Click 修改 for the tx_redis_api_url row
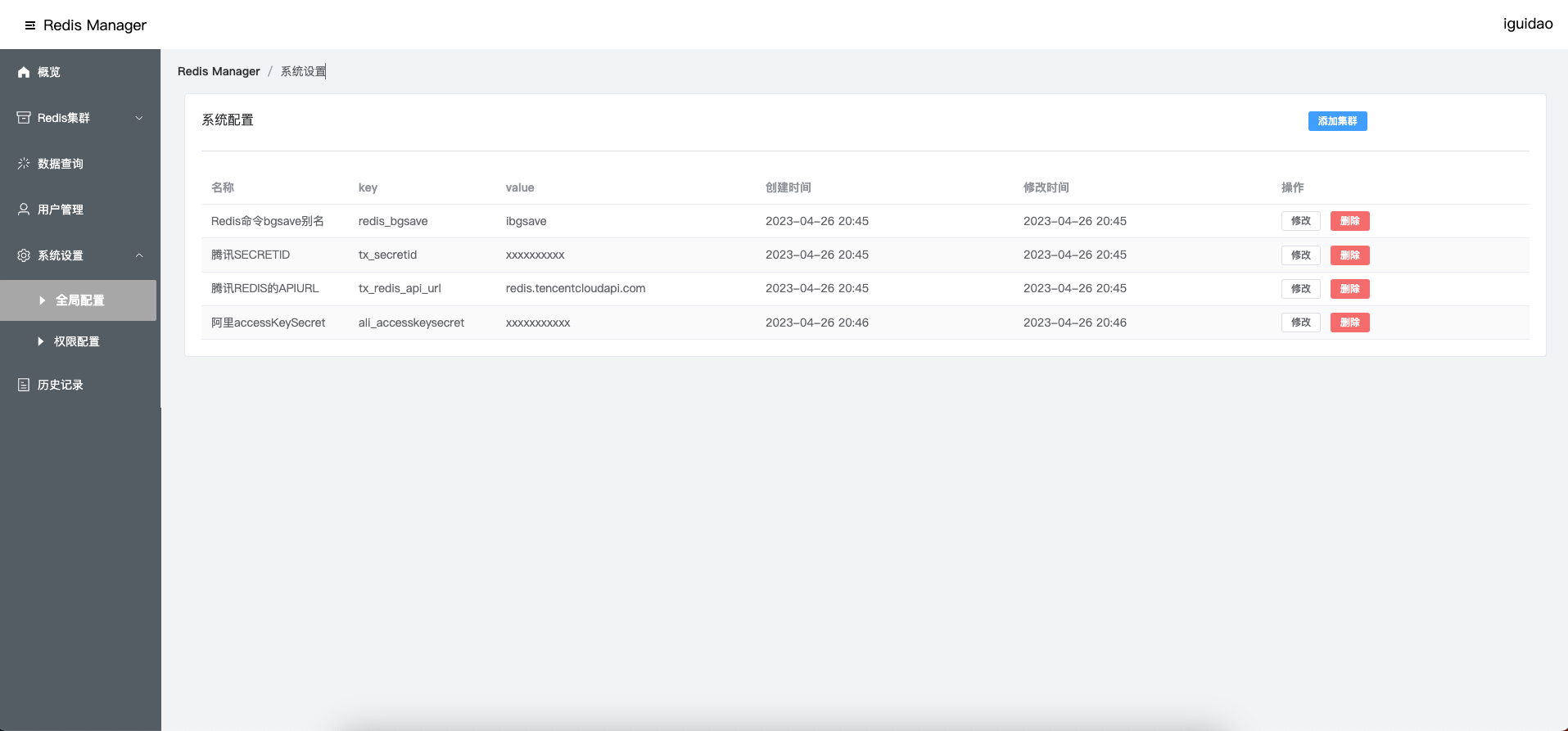This screenshot has width=1568, height=731. click(x=1300, y=289)
